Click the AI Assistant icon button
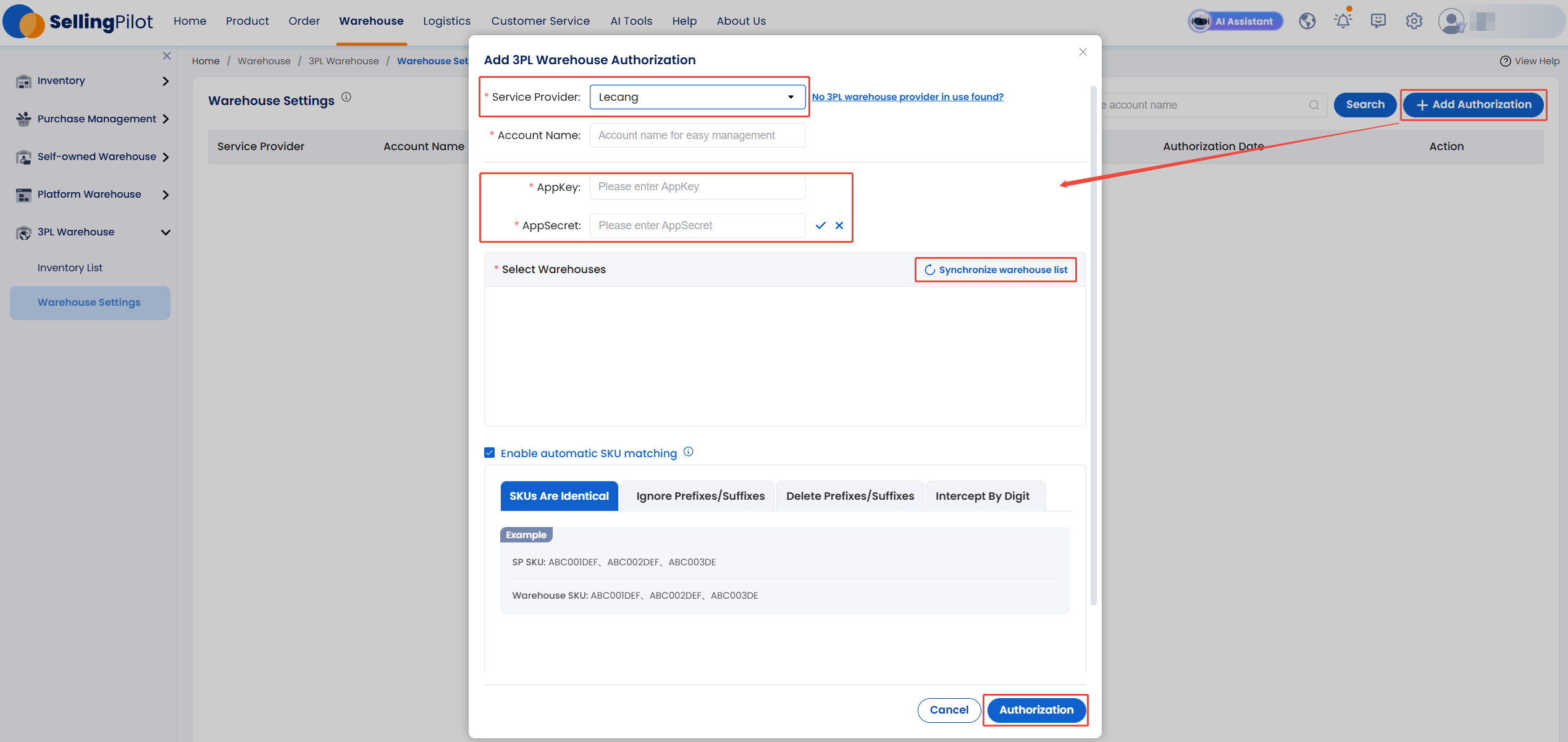1568x742 pixels. tap(1235, 21)
